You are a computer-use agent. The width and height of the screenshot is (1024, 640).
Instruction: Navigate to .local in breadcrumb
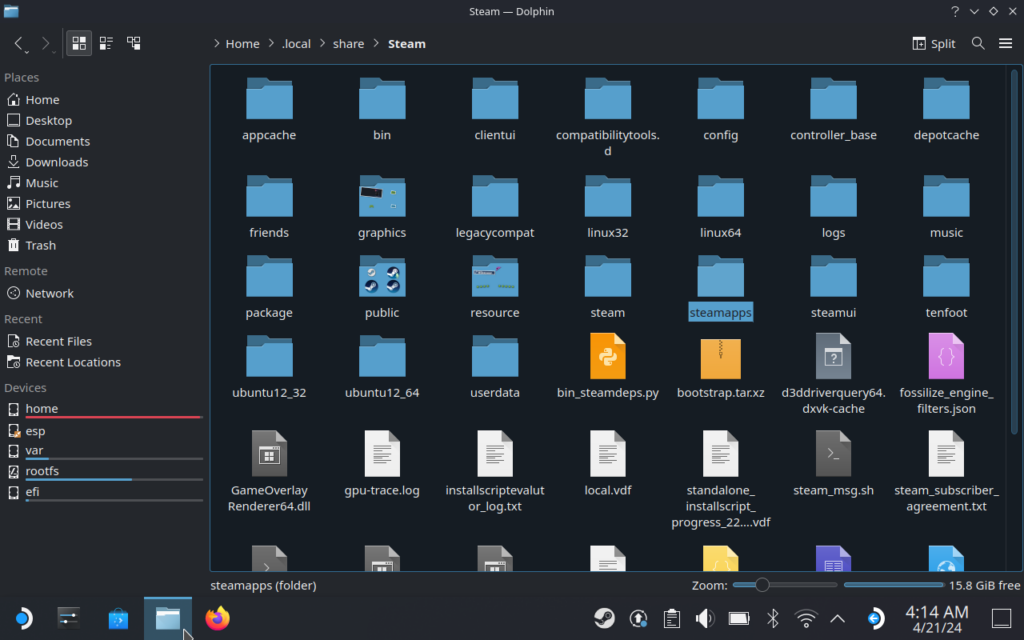(x=296, y=44)
